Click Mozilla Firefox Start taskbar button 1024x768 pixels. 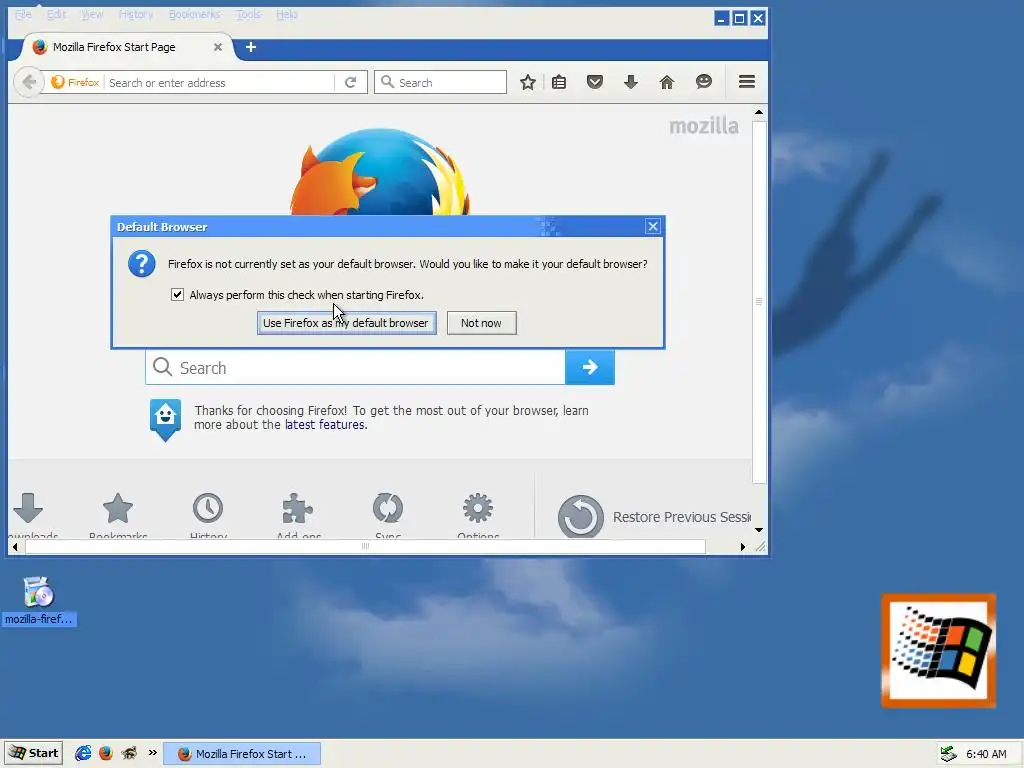coord(242,754)
